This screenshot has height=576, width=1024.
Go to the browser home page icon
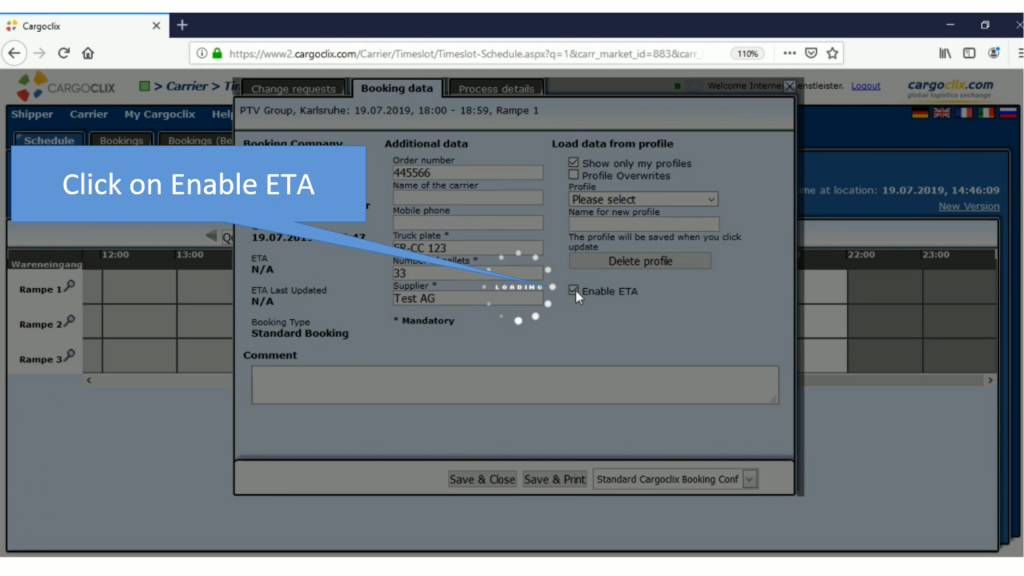pos(88,53)
